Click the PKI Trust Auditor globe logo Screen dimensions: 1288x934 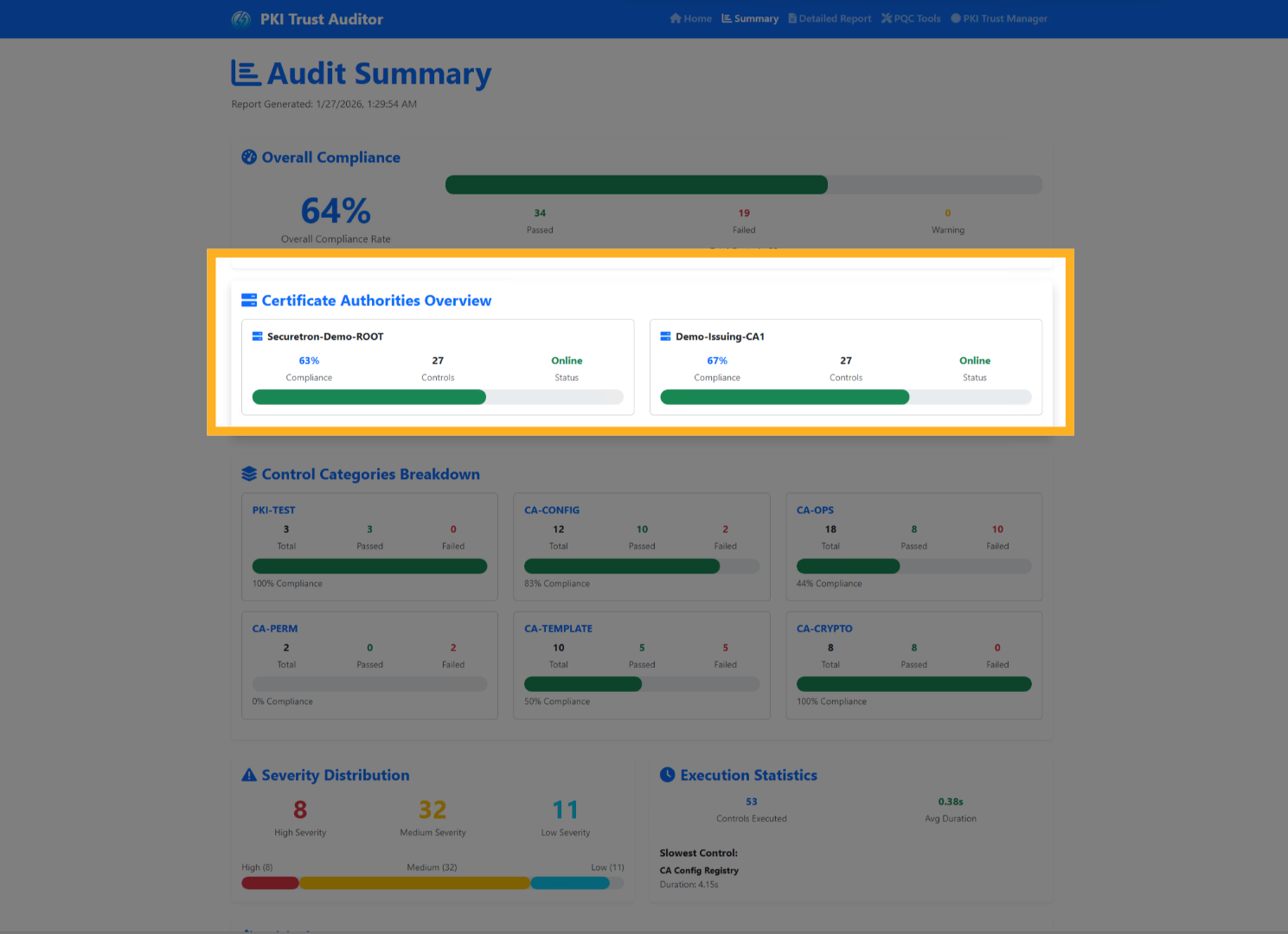tap(240, 18)
